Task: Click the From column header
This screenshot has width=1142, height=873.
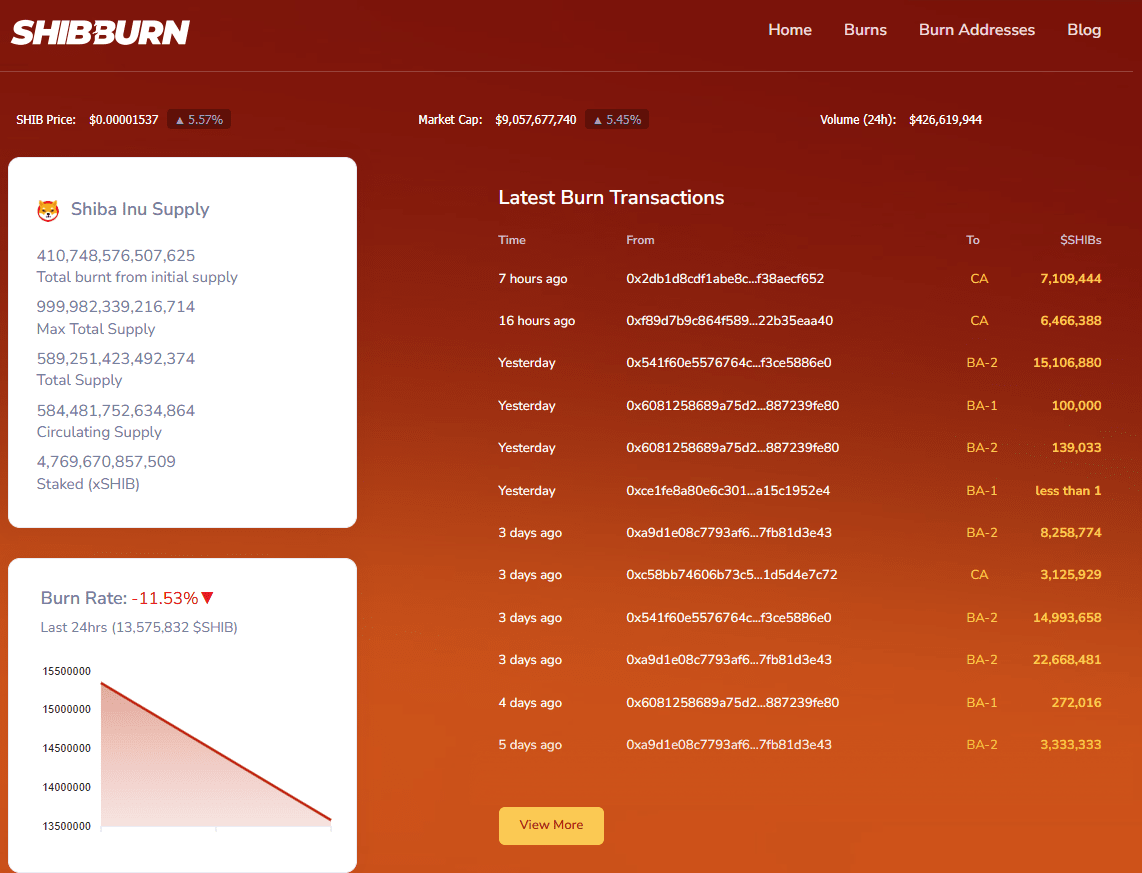Action: click(640, 240)
